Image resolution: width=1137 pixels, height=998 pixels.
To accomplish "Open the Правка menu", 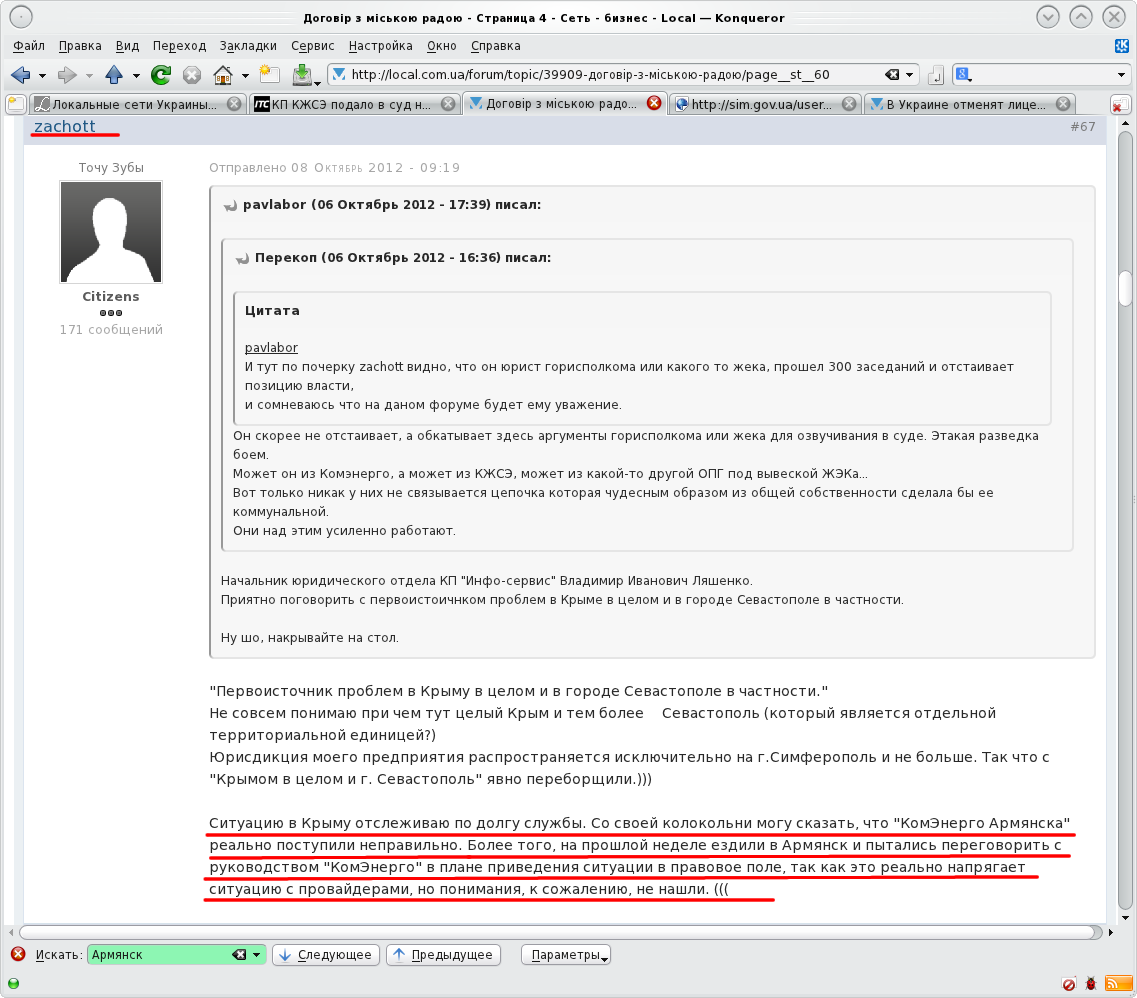I will pyautogui.click(x=80, y=46).
